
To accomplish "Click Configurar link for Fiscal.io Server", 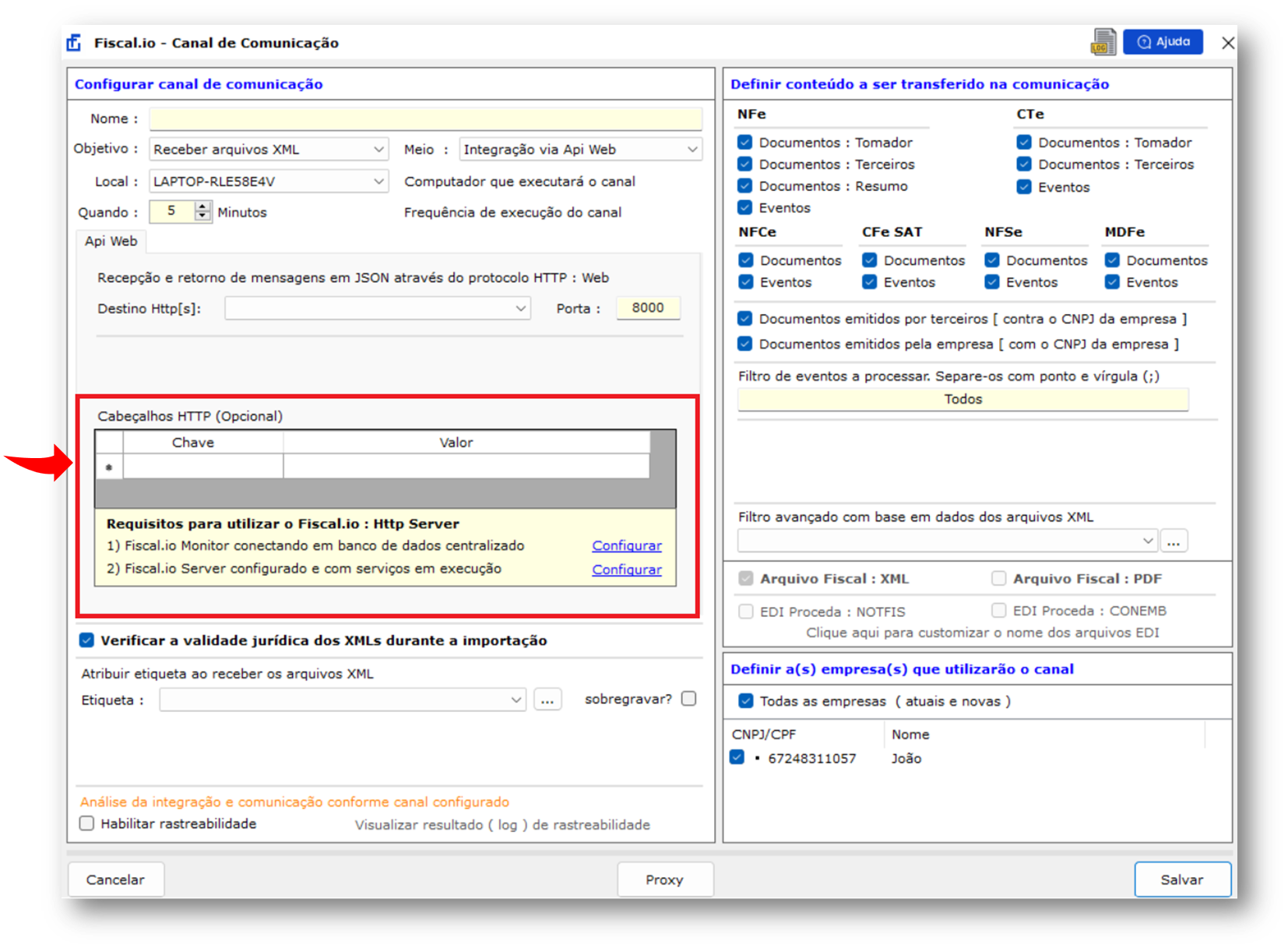I will 627,569.
